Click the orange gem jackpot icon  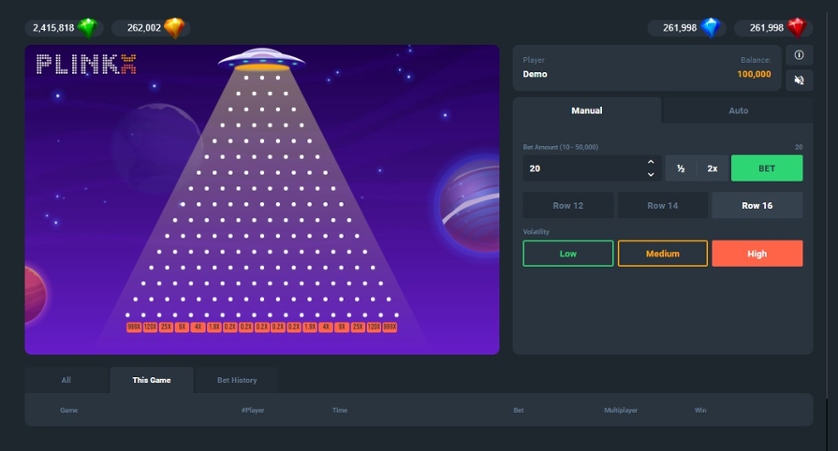tap(175, 28)
